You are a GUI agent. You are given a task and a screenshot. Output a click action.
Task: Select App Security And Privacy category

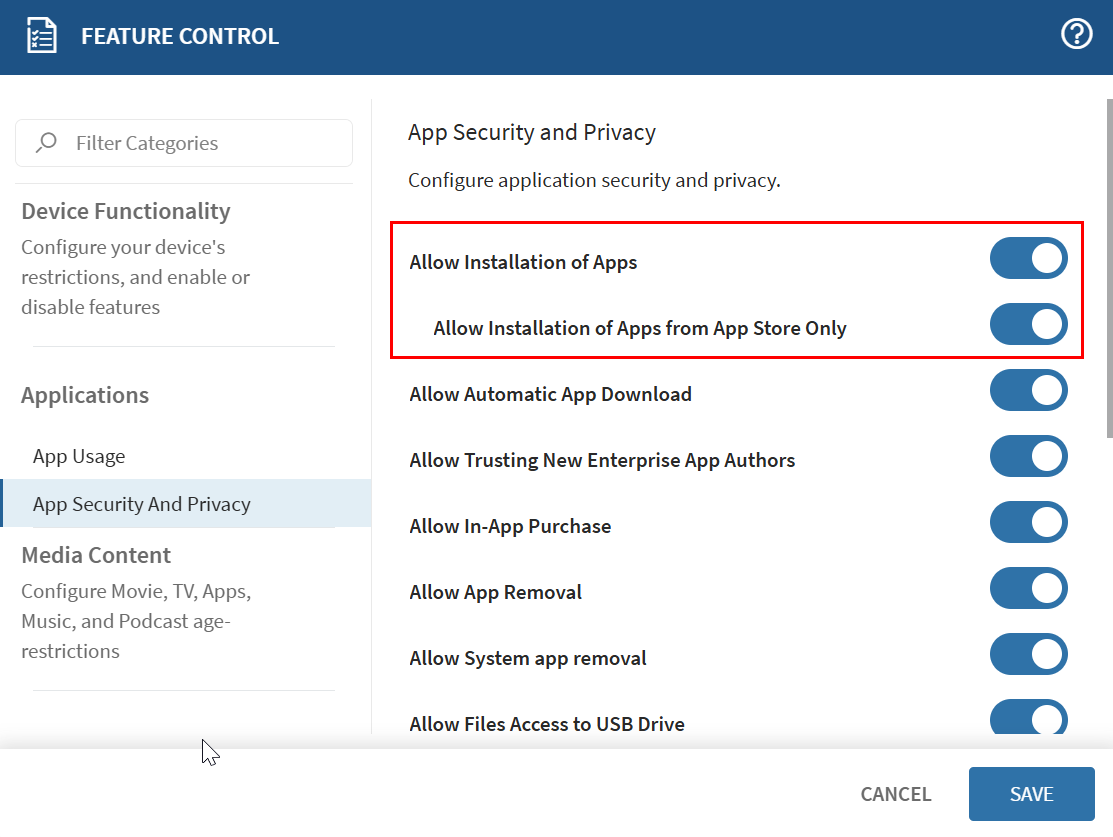141,504
